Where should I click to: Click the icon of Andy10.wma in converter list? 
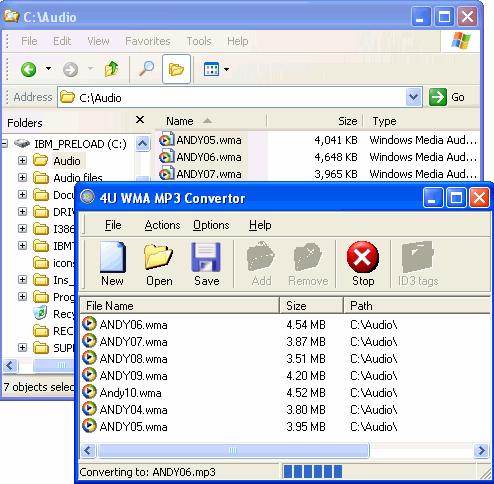(x=89, y=392)
